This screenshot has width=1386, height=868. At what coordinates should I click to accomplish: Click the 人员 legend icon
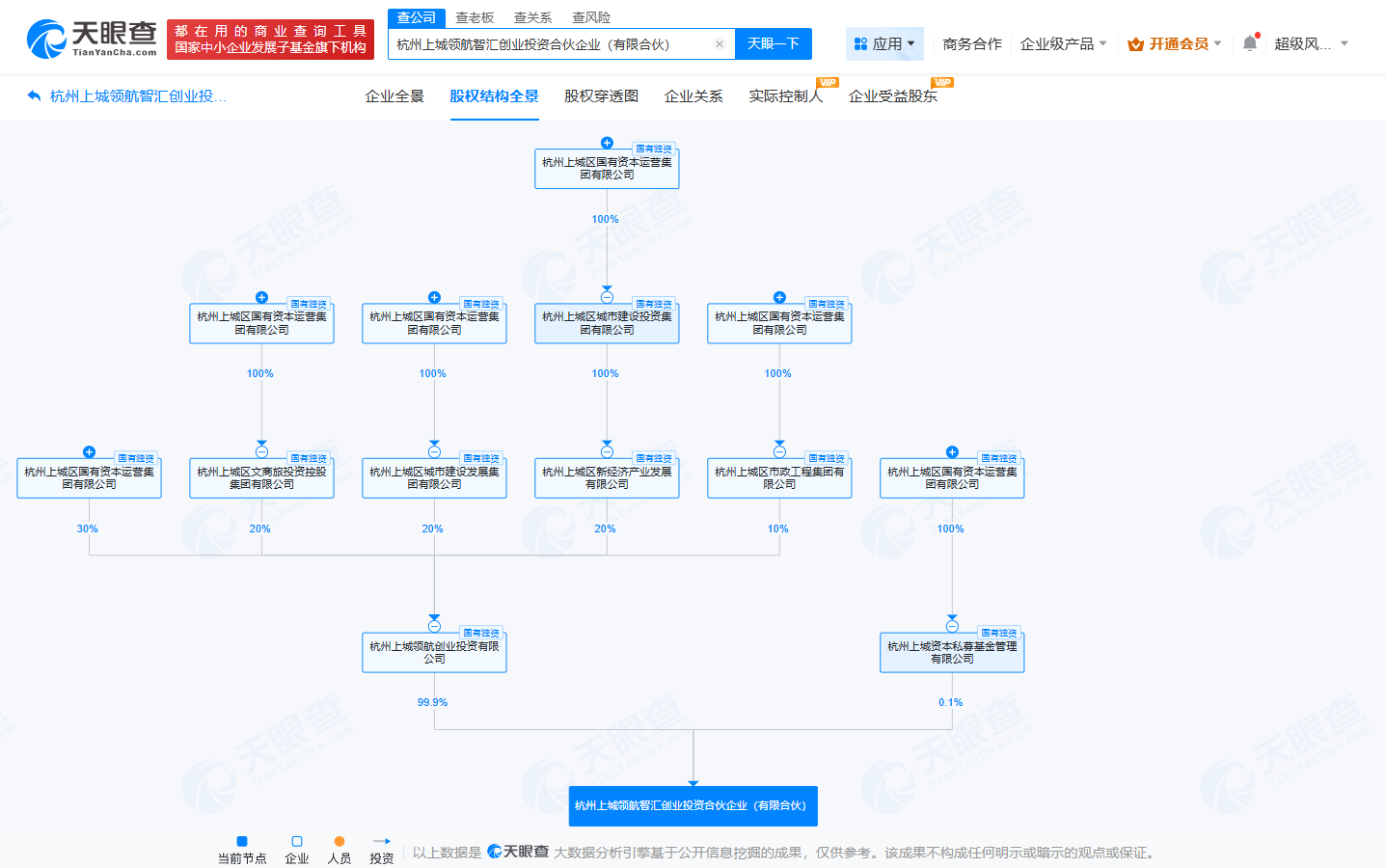pos(340,839)
